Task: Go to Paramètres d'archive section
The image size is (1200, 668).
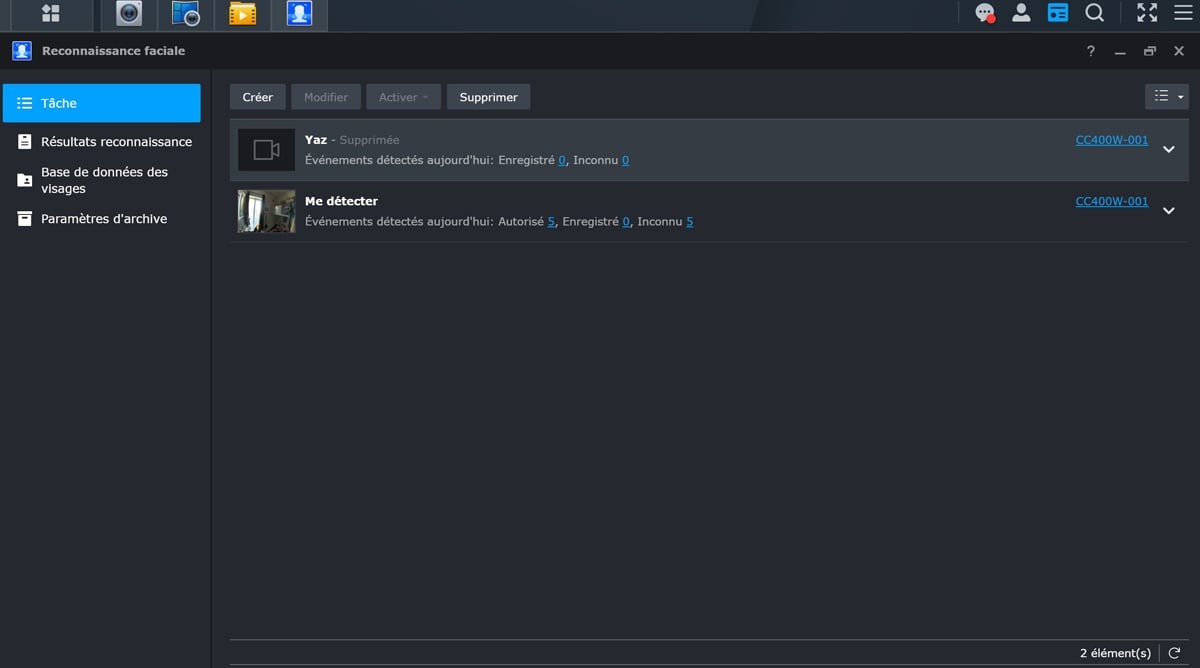Action: click(x=104, y=219)
